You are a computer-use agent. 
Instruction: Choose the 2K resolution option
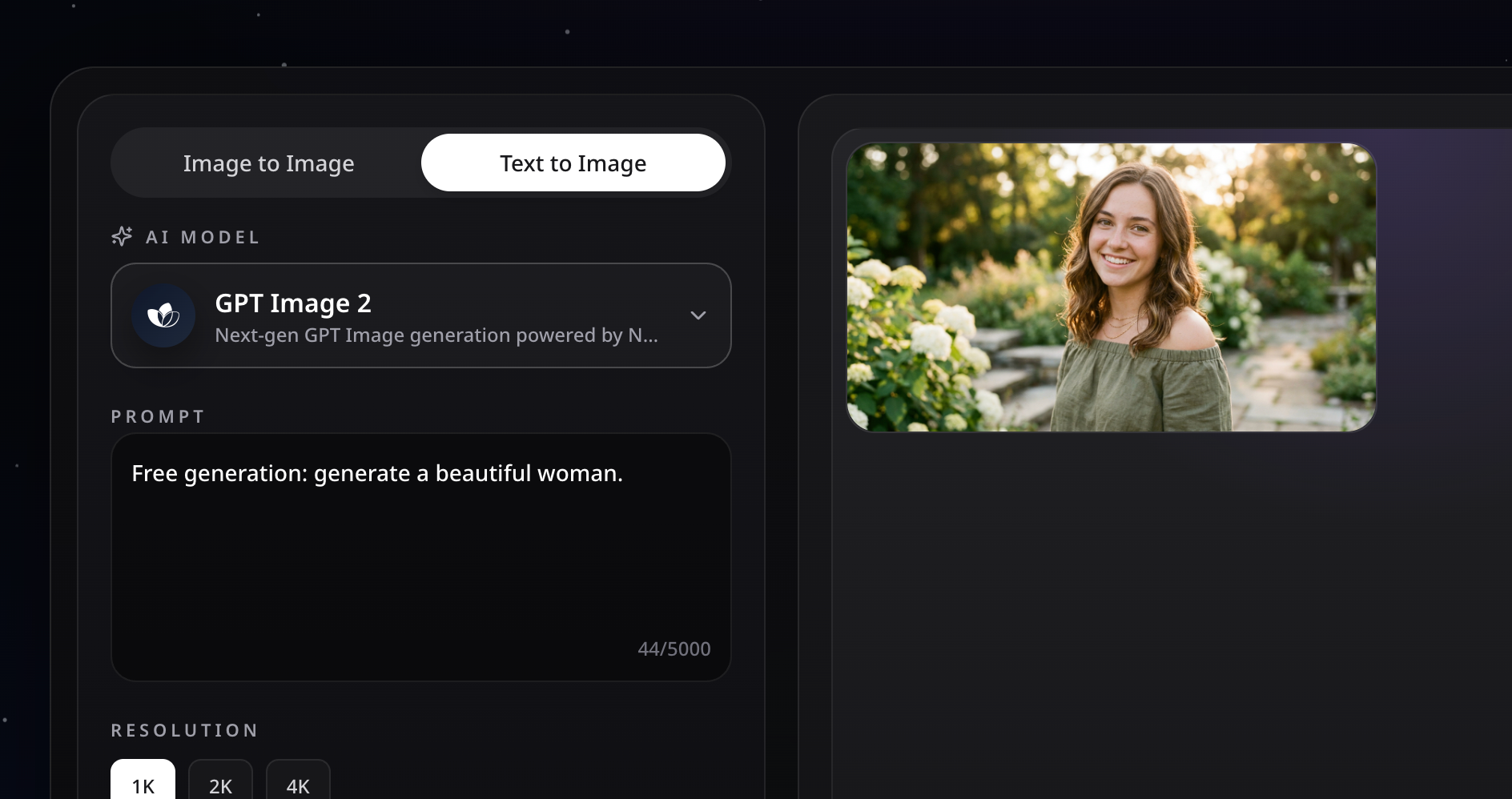pos(220,785)
